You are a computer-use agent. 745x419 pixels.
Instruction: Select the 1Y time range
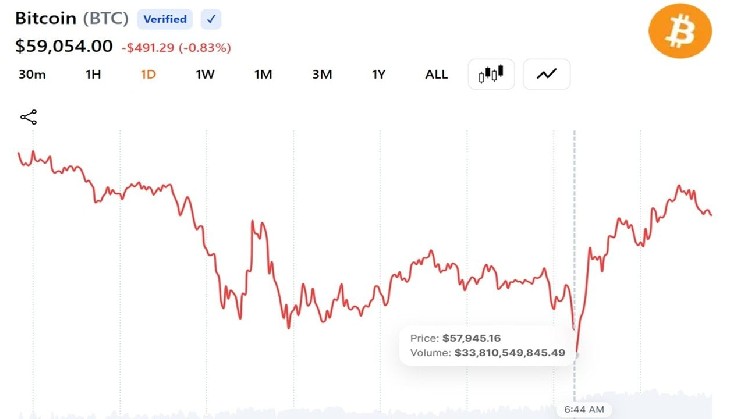click(x=378, y=75)
